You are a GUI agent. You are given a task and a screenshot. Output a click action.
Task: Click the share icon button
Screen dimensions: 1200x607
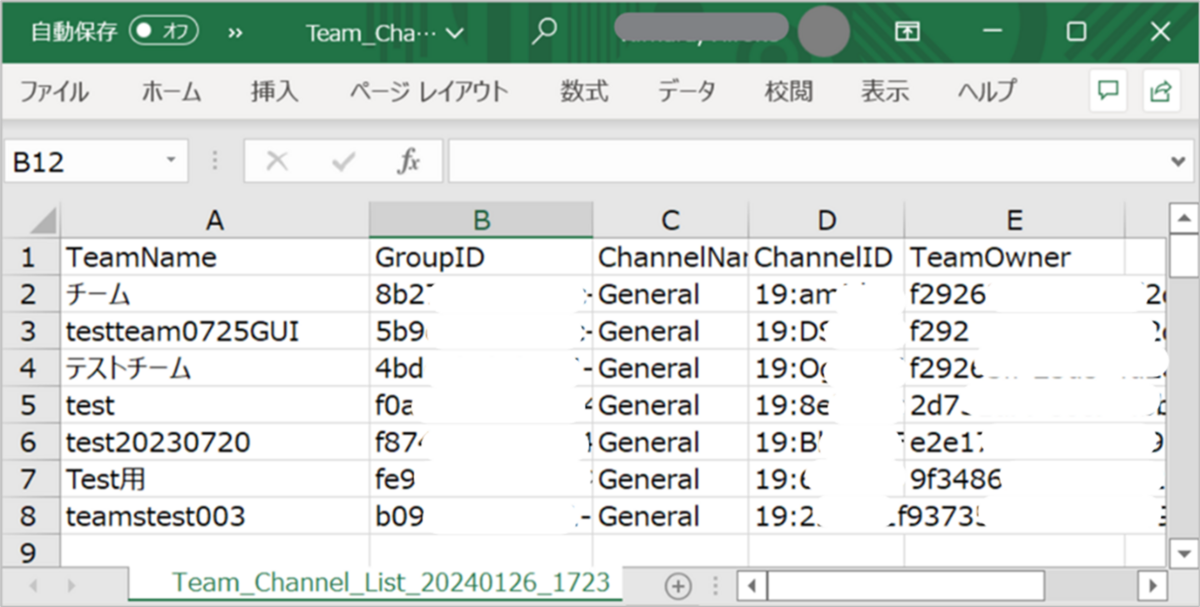pyautogui.click(x=1160, y=91)
